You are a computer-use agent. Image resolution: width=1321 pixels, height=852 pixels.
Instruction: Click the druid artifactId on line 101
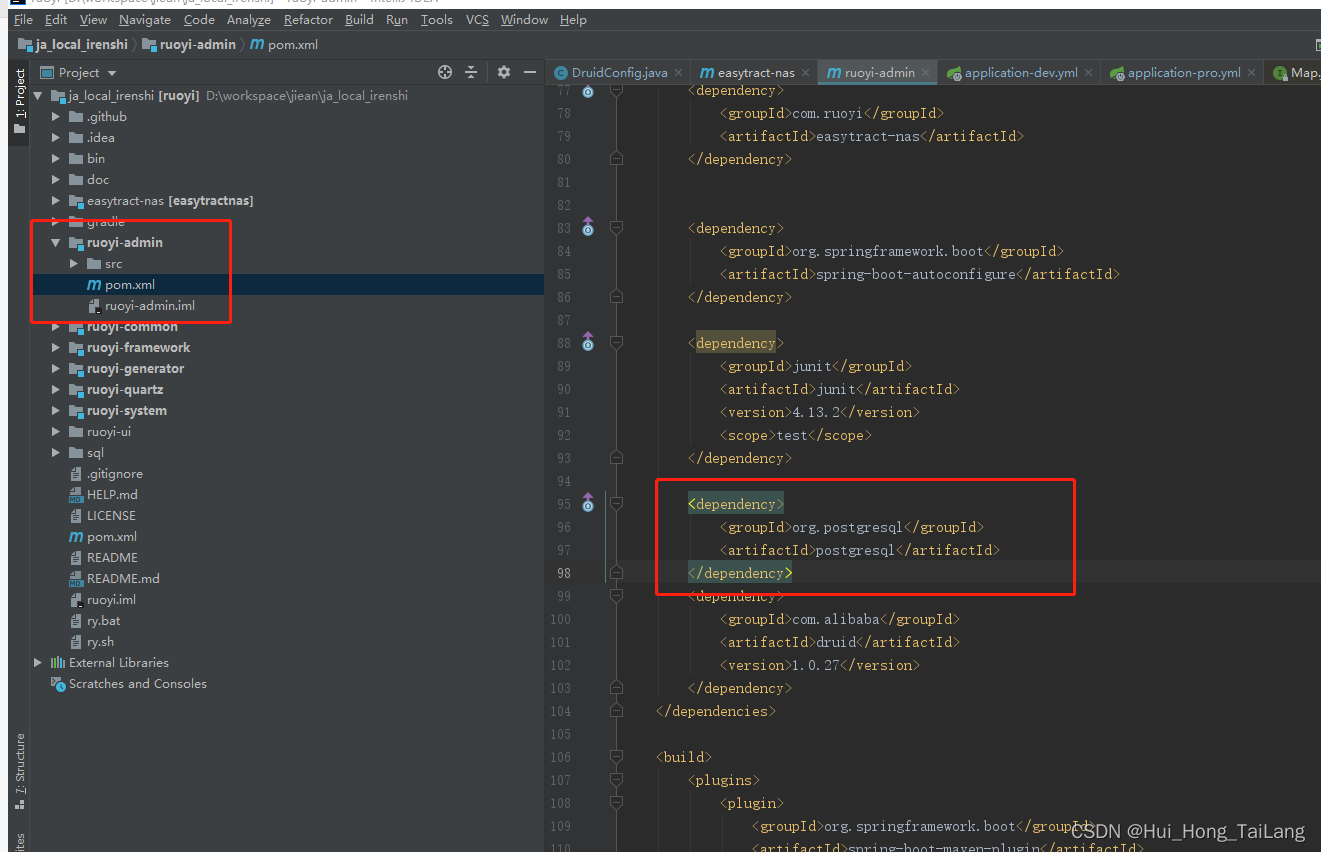[x=835, y=641]
